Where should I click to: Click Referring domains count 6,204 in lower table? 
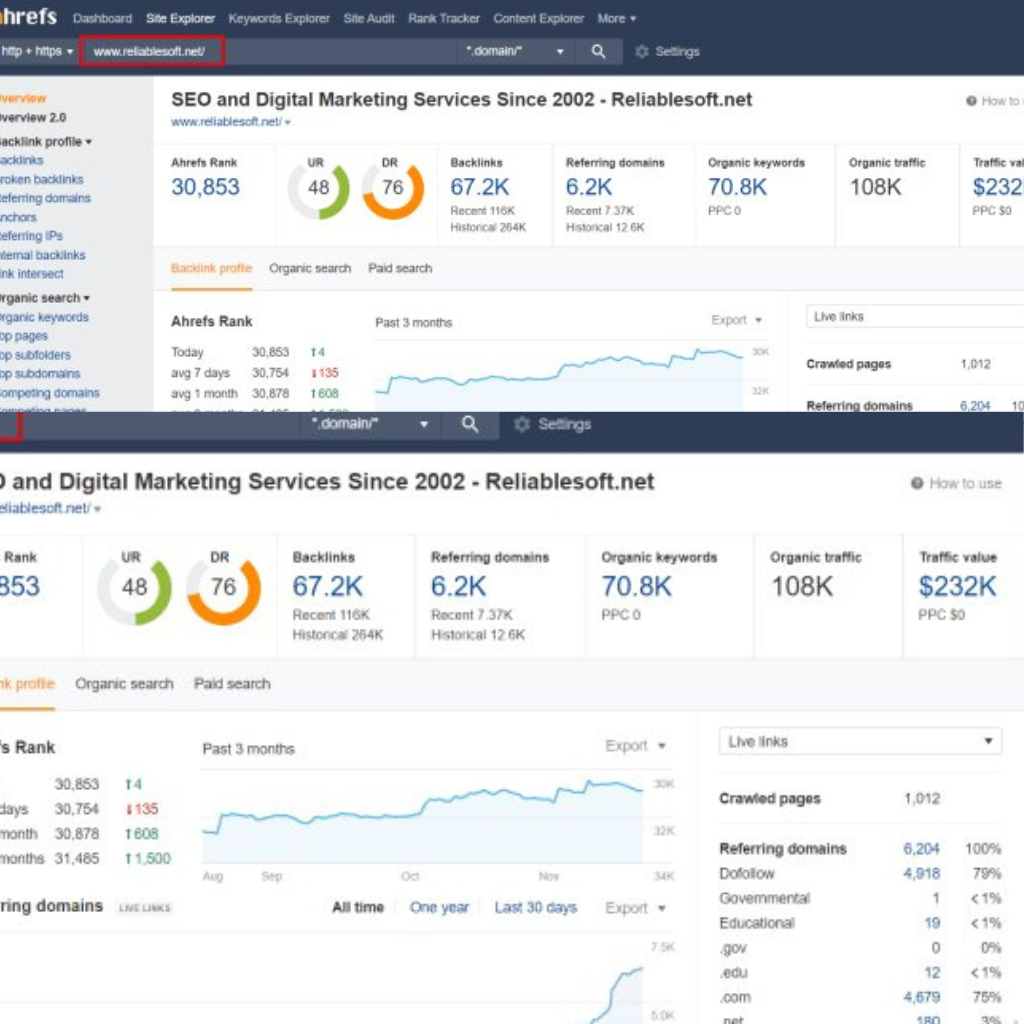(x=921, y=849)
